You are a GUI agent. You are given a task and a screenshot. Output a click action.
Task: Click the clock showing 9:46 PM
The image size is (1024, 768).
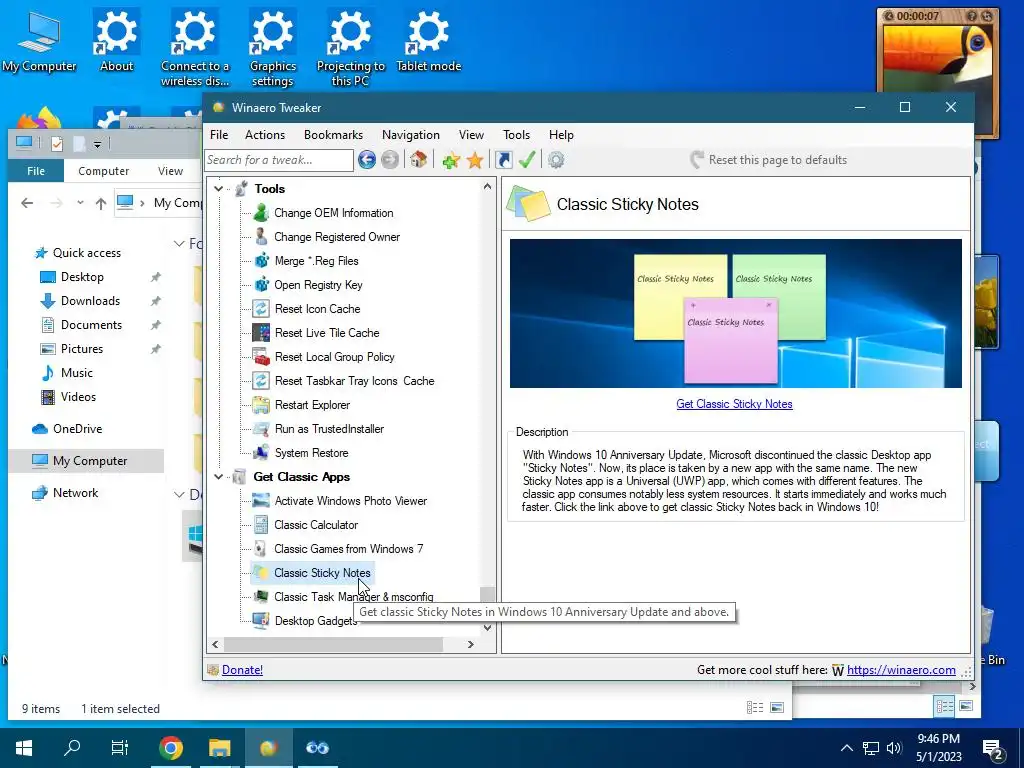click(938, 739)
